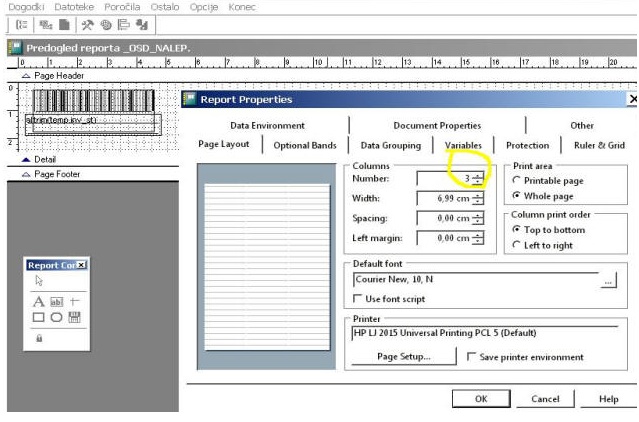This screenshot has height=422, width=639.
Task: Select the Picture/OLE Bound control tool
Action: pyautogui.click(x=74, y=317)
